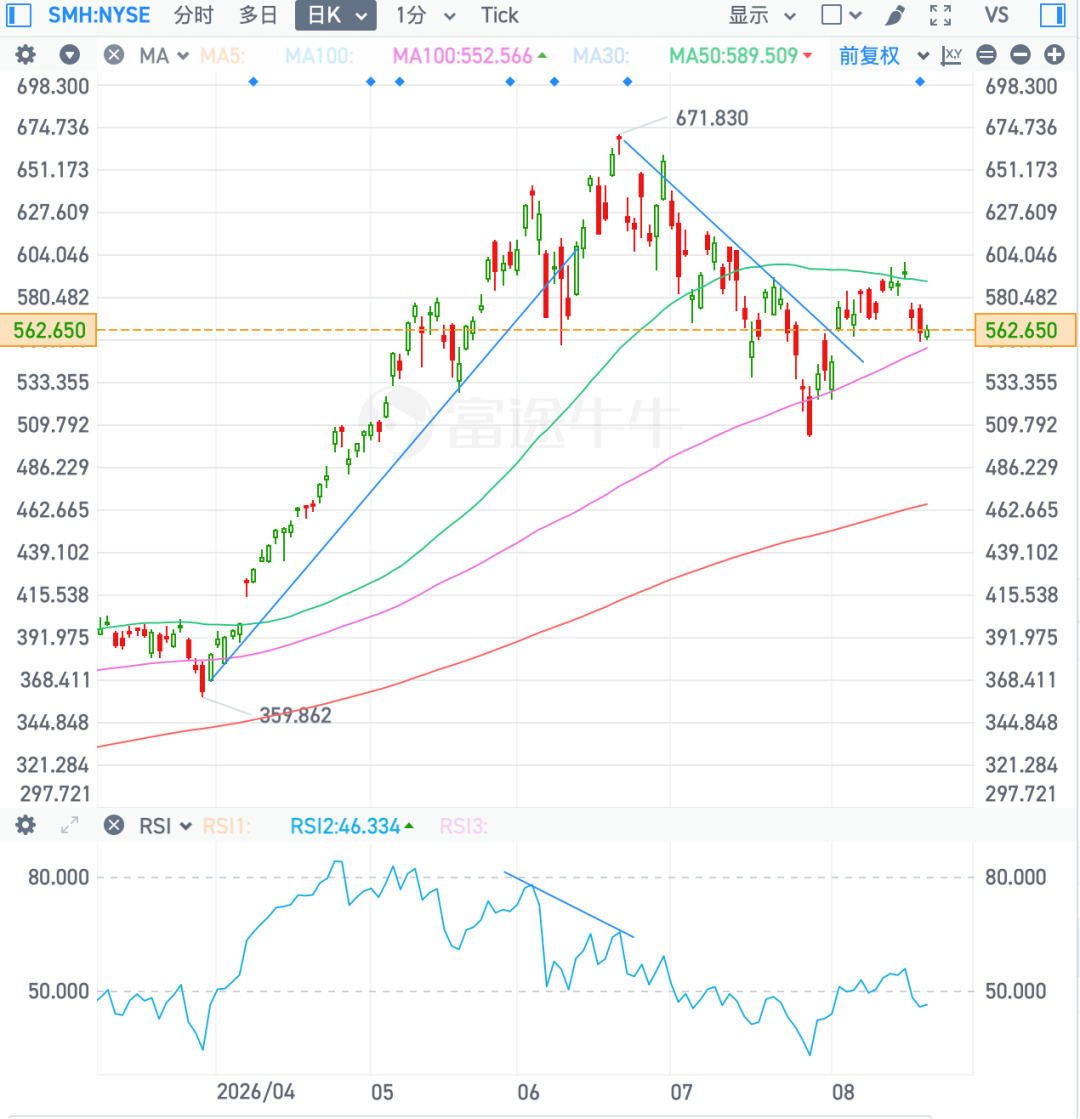The image size is (1080, 1119).
Task: Expand the layout options chevron
Action: tap(856, 16)
